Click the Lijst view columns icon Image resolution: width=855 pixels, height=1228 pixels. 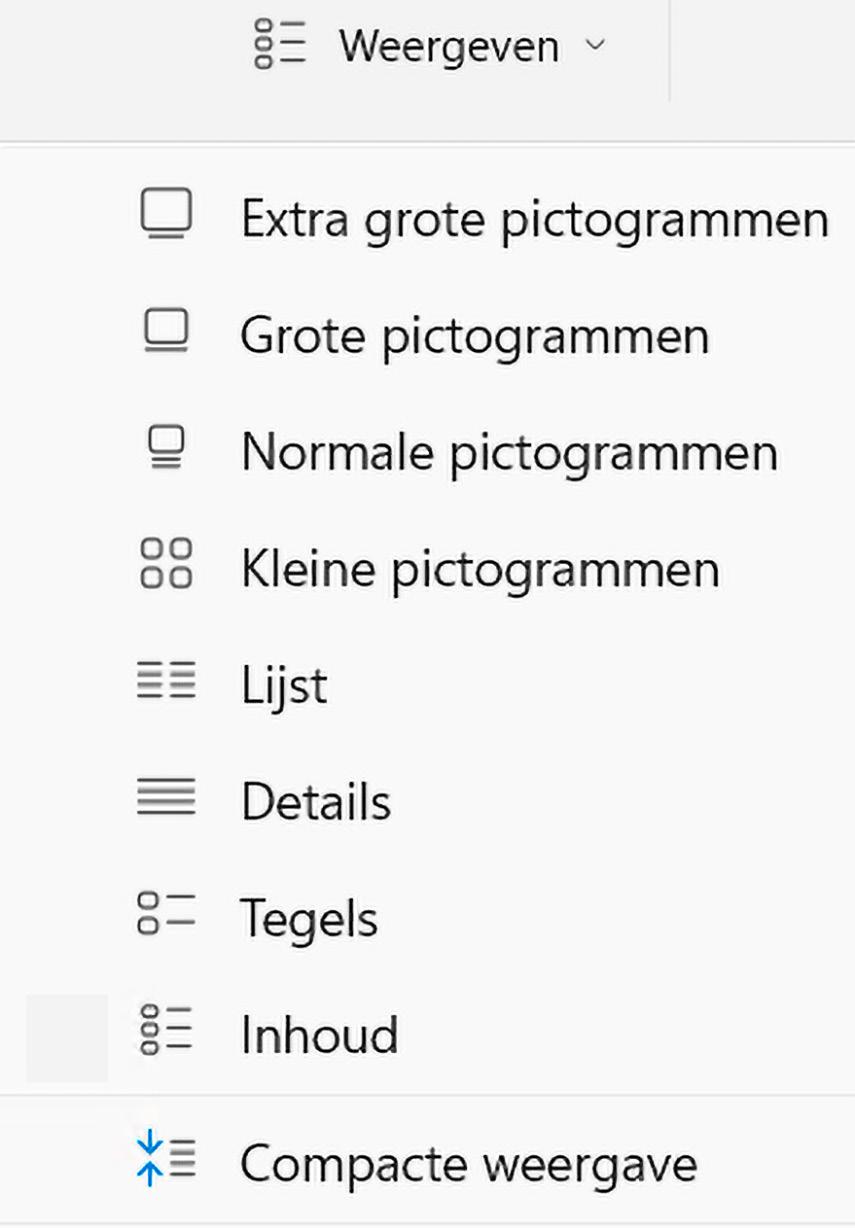point(165,682)
